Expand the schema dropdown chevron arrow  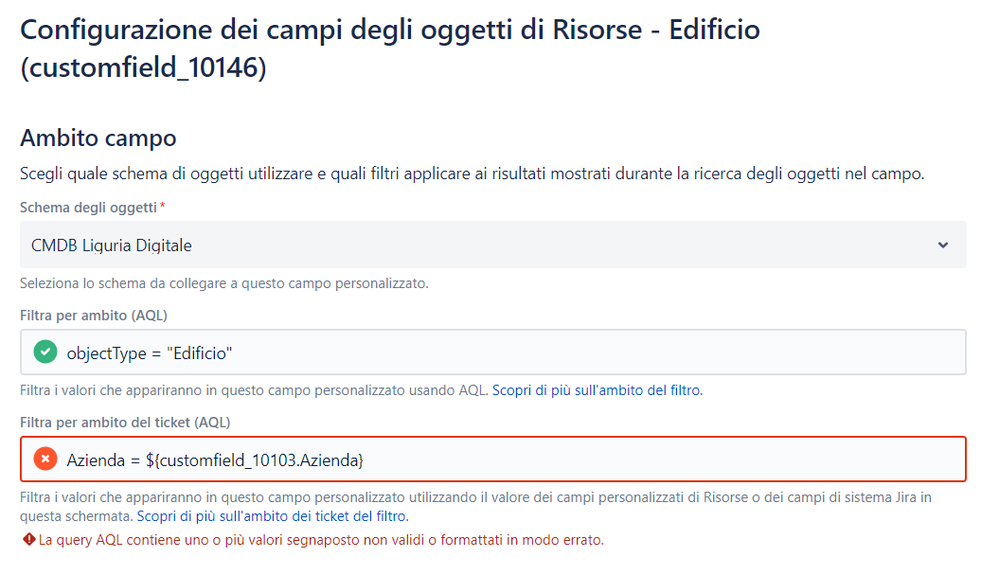coord(943,245)
